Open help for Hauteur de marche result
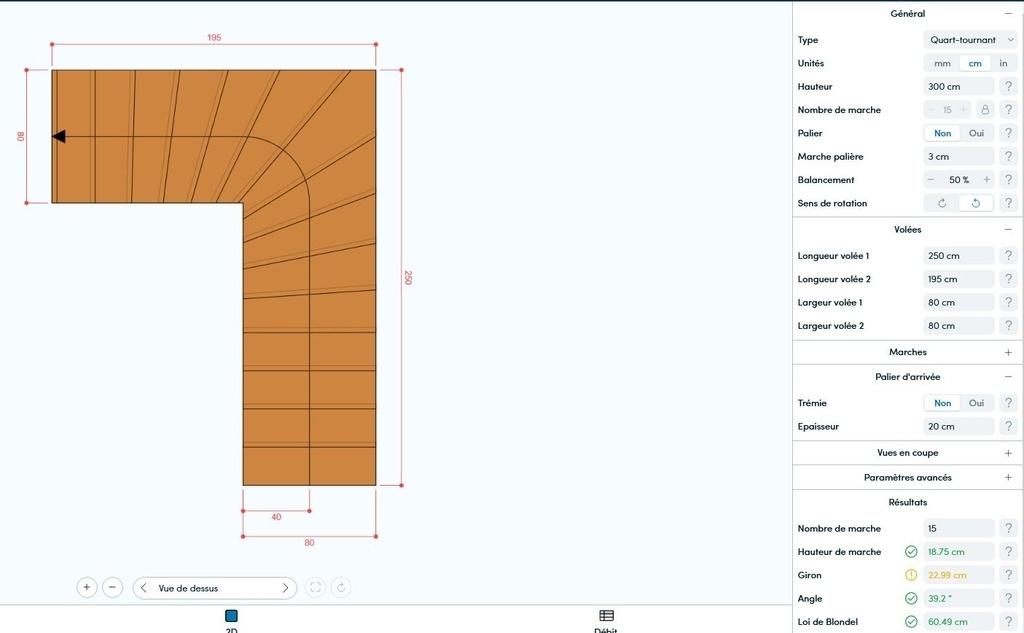The image size is (1024, 633). click(x=1008, y=552)
